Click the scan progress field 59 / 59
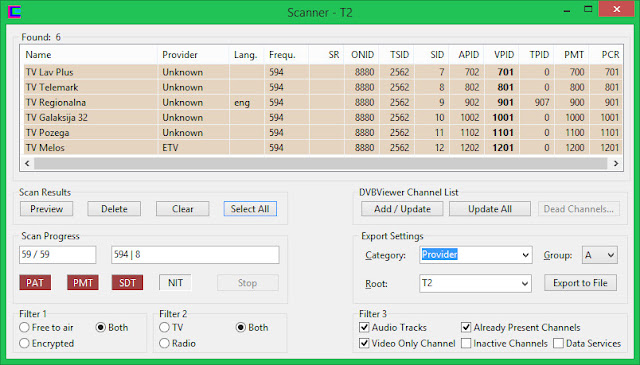The height and width of the screenshot is (365, 640). (58, 255)
